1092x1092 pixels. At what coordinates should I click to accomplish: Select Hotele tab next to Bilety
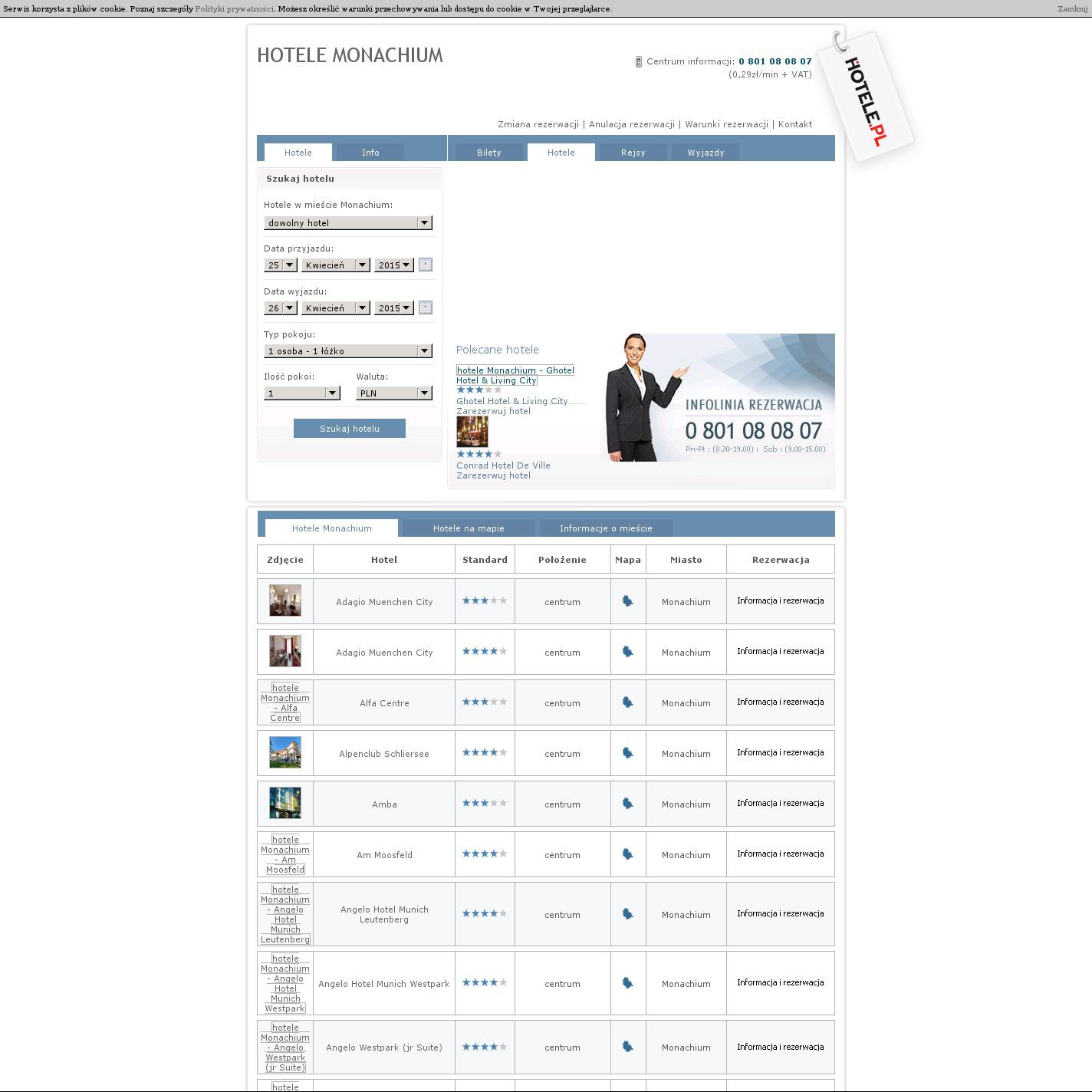coord(561,152)
